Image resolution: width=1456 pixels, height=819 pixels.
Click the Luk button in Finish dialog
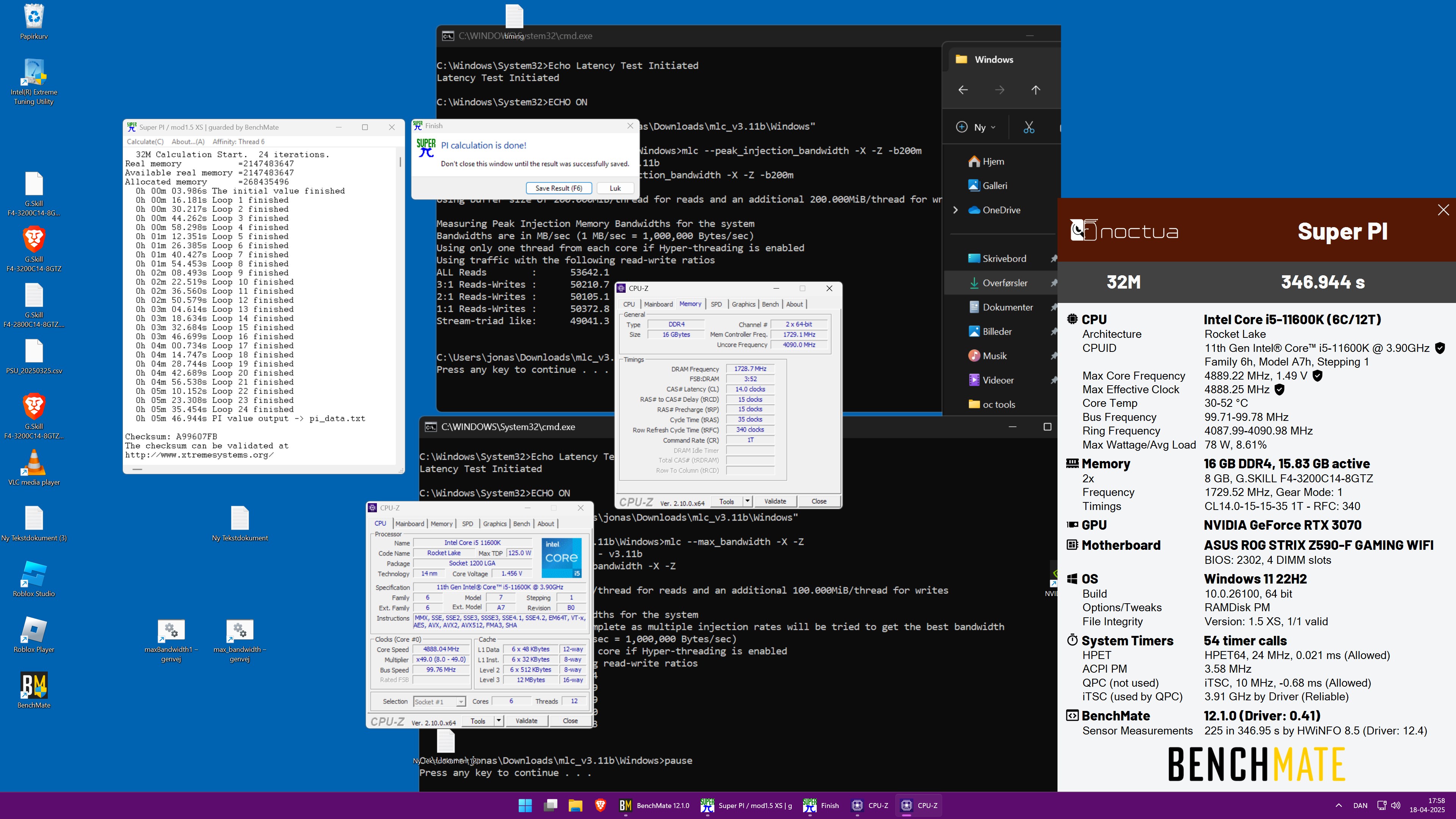click(x=615, y=188)
